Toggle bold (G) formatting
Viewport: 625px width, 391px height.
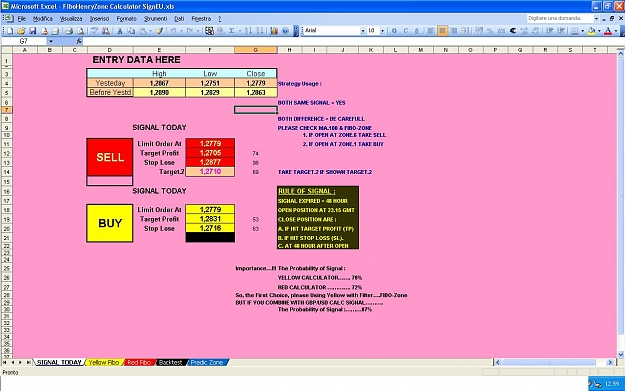tap(394, 31)
